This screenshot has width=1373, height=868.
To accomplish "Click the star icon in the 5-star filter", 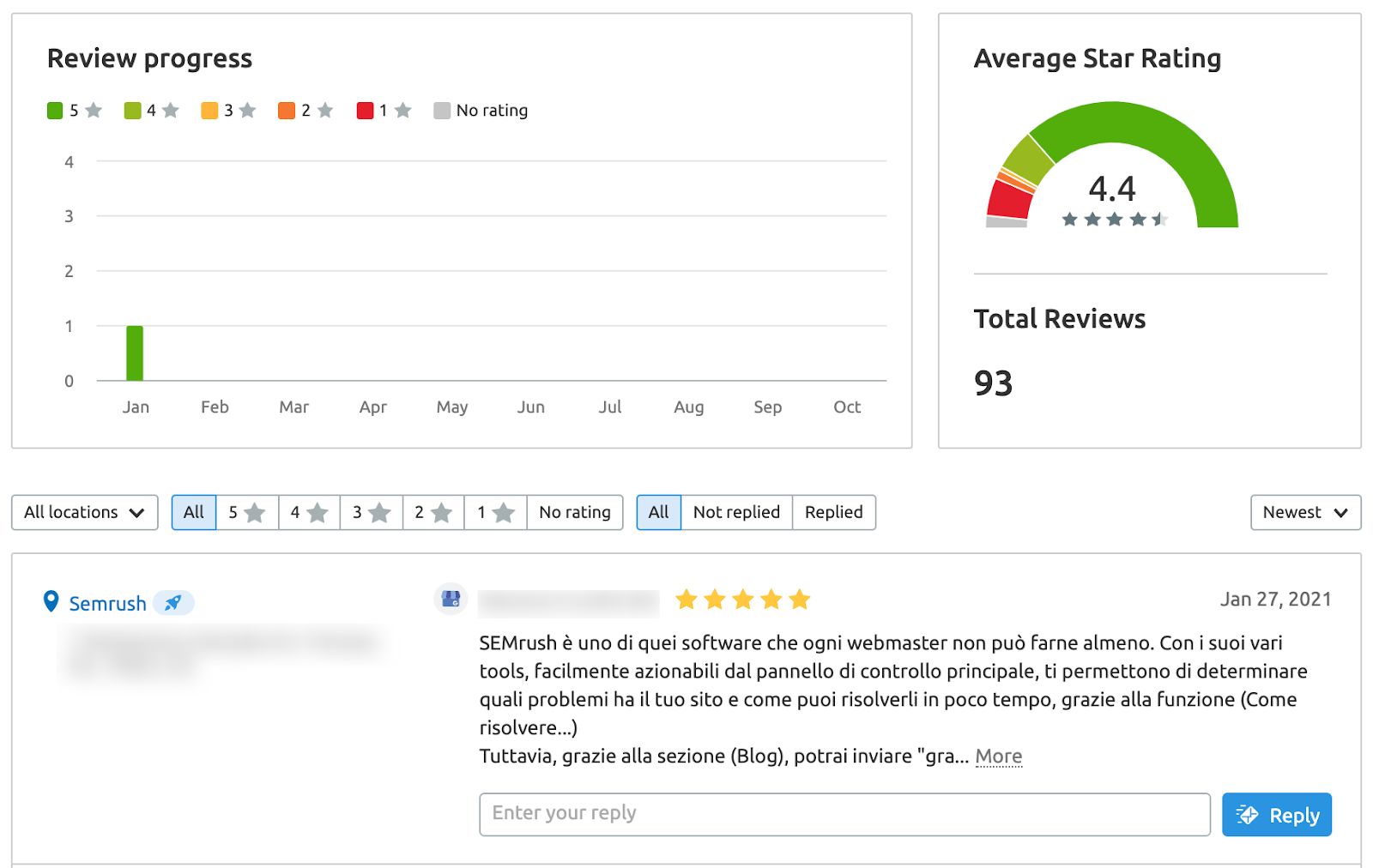I will tap(255, 513).
